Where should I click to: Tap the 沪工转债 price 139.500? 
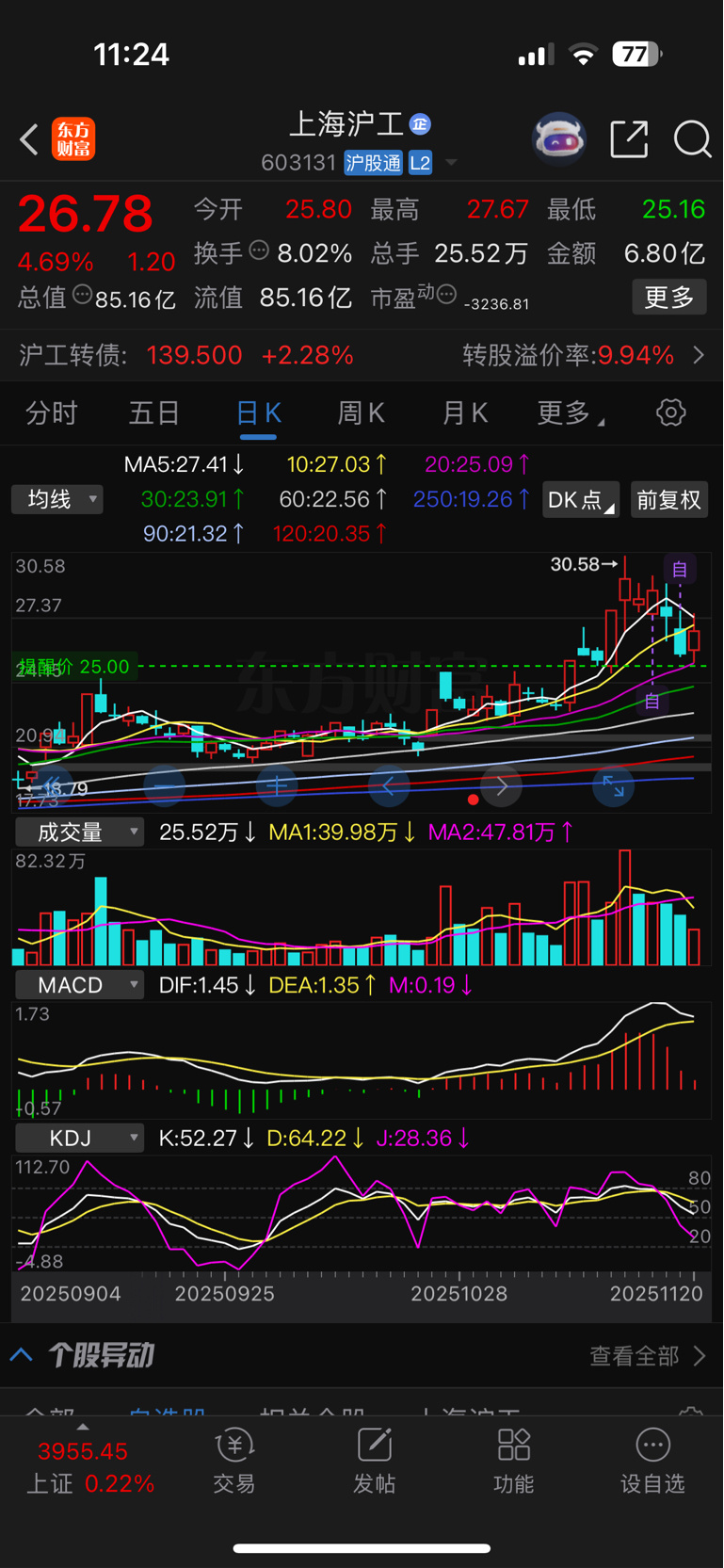[195, 355]
